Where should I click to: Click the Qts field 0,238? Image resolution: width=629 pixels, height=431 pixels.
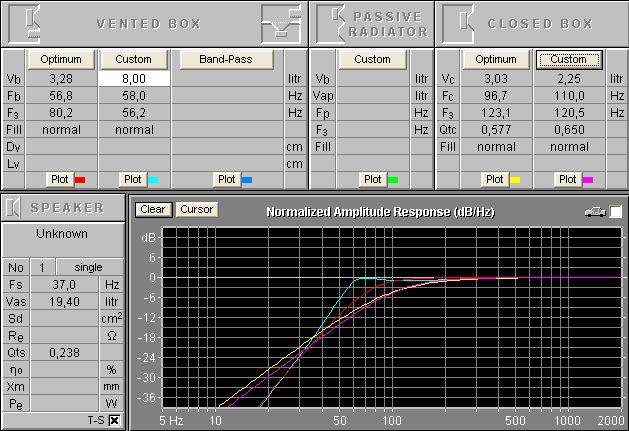tap(64, 353)
